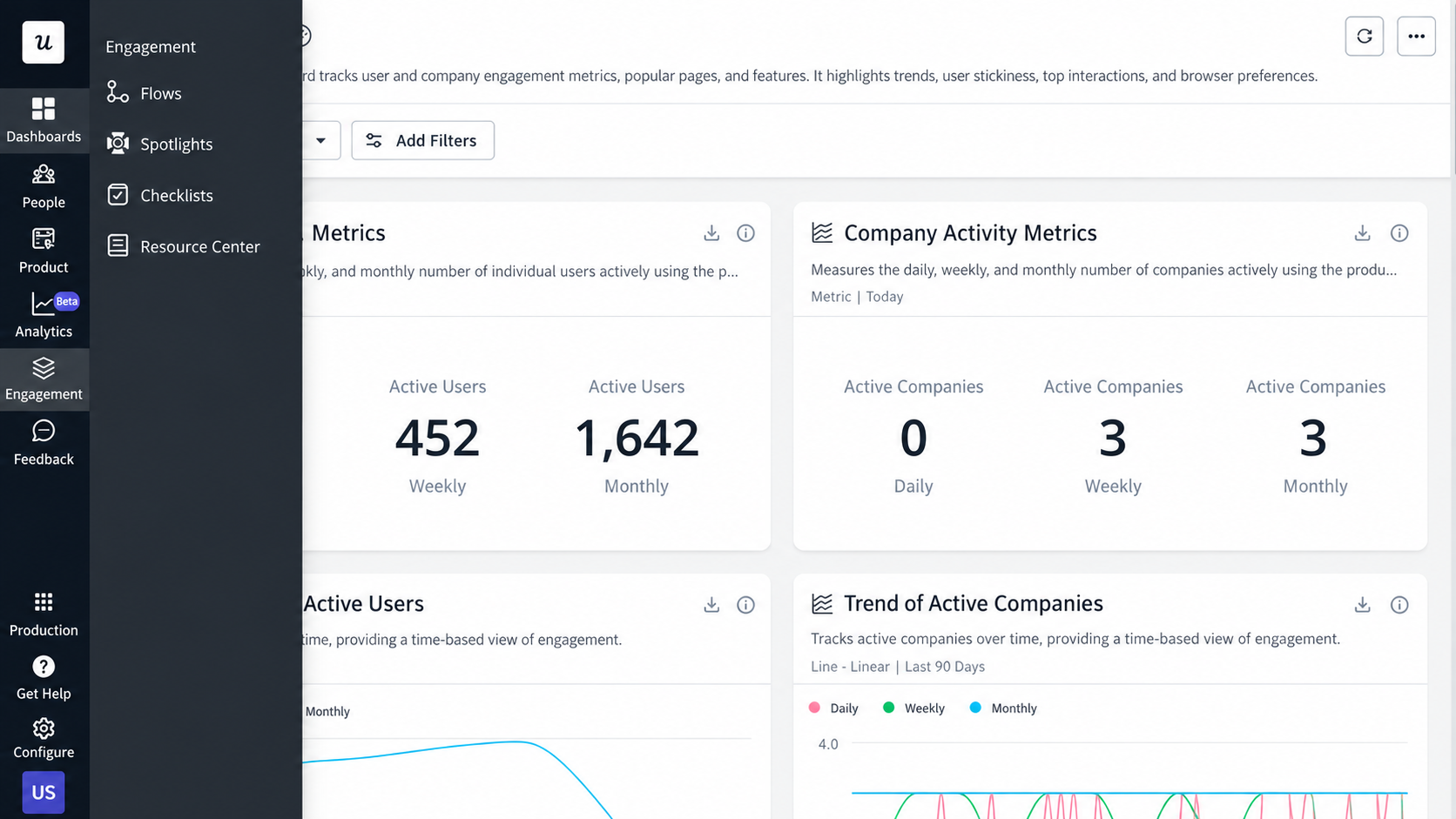Click the Company Activity Metrics title
The image size is (1456, 819).
[970, 233]
